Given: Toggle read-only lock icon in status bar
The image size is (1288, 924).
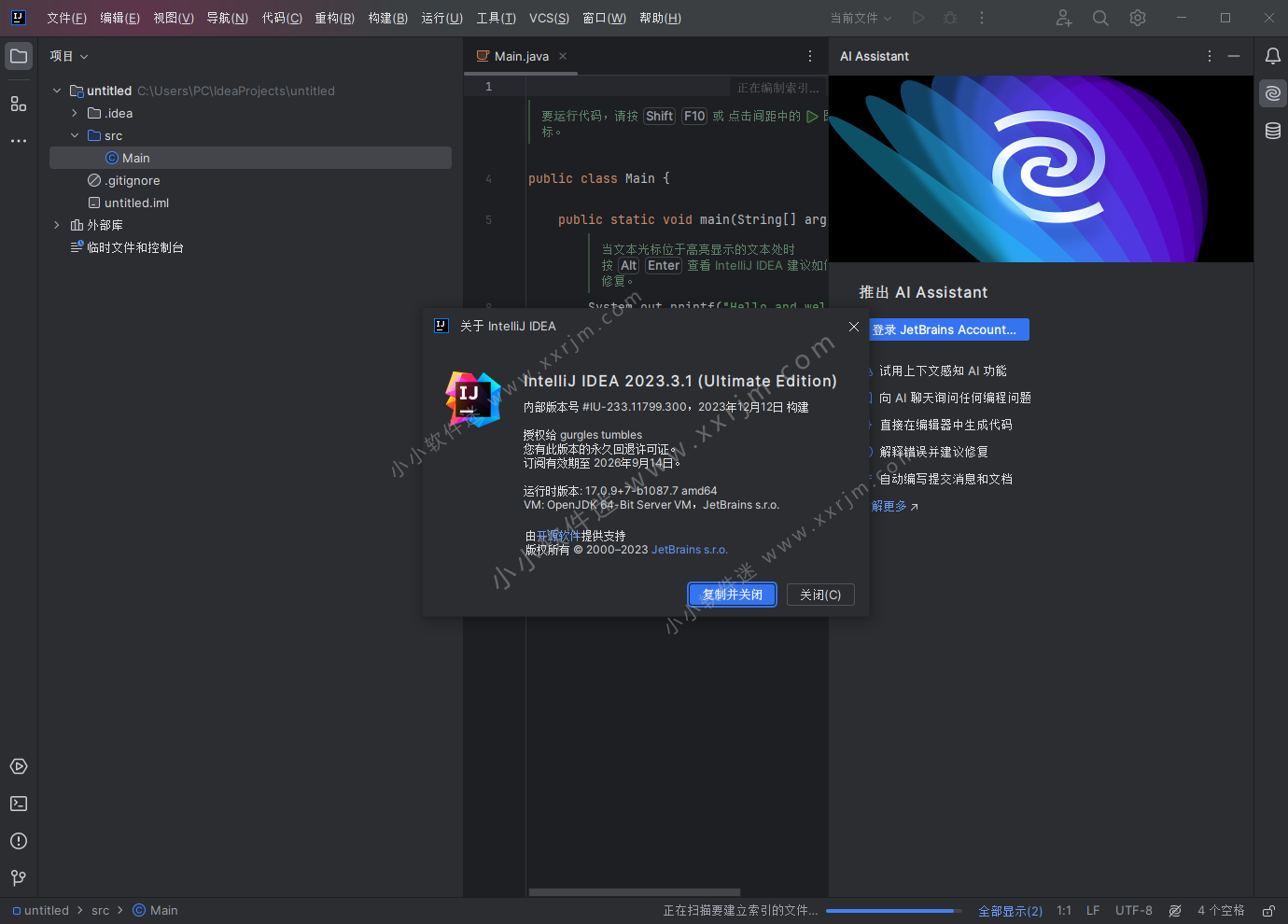Looking at the screenshot, I should pyautogui.click(x=1268, y=911).
